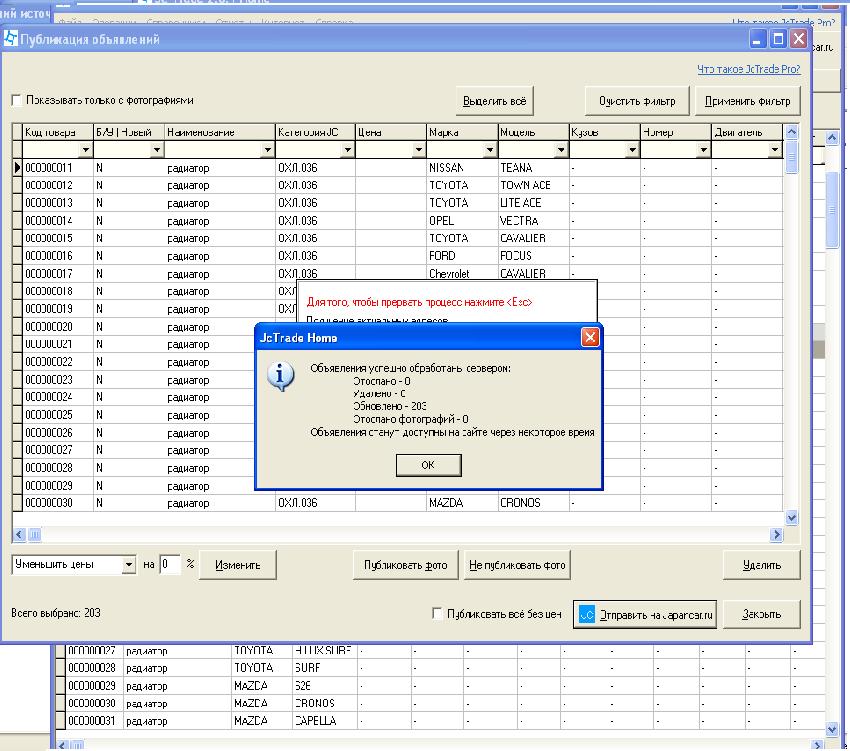Click the Select All button
850x751 pixels.
tap(494, 101)
